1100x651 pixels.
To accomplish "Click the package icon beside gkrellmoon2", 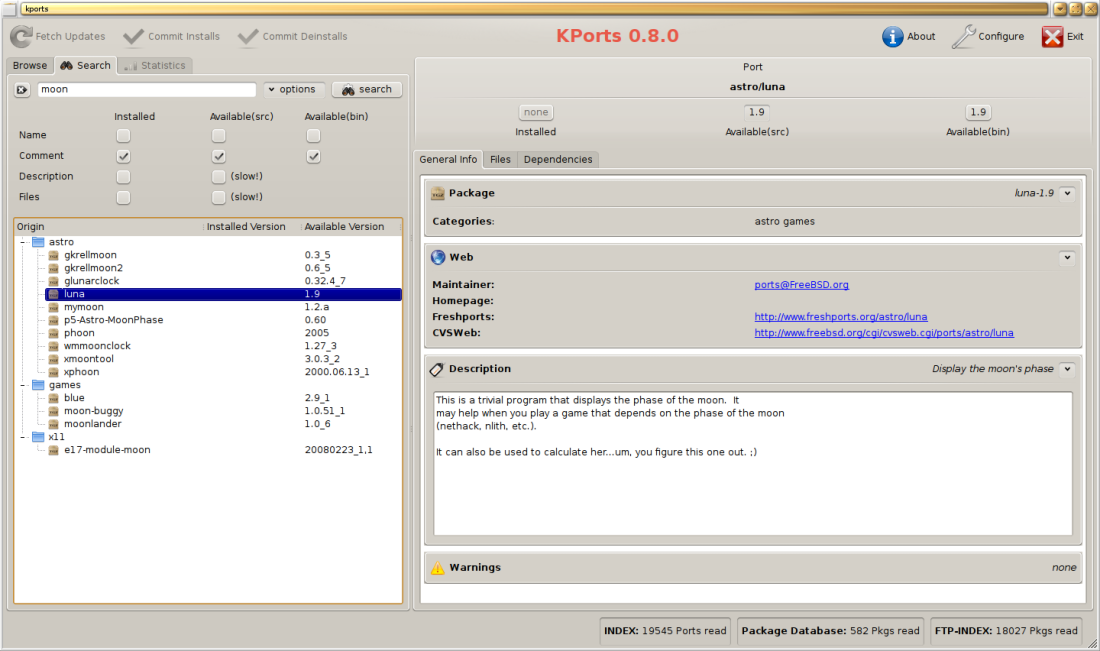I will click(53, 268).
